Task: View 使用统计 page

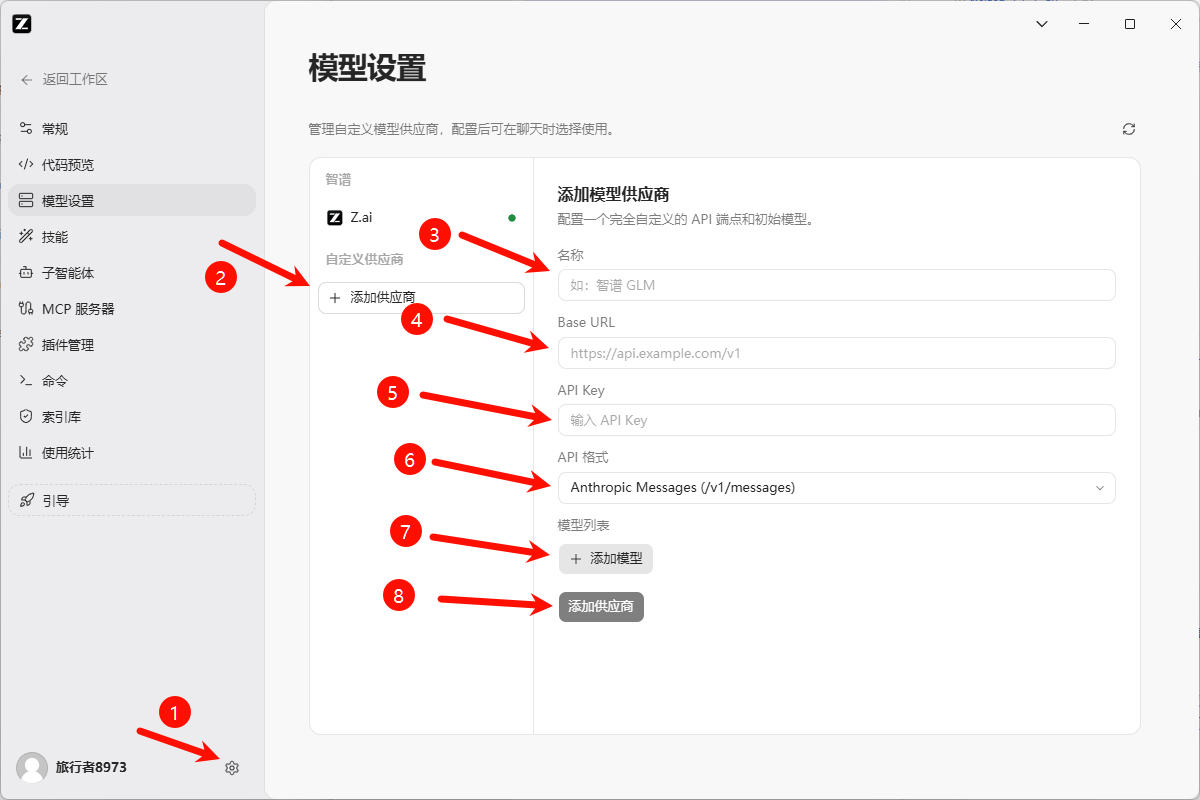Action: coord(132,453)
